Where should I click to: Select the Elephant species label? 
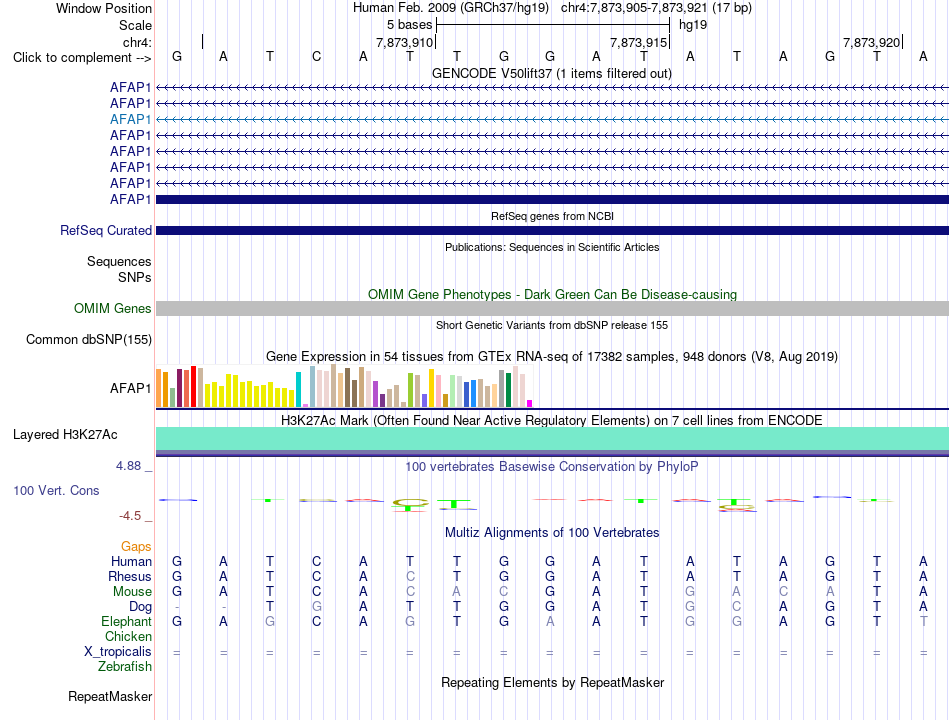pos(126,622)
